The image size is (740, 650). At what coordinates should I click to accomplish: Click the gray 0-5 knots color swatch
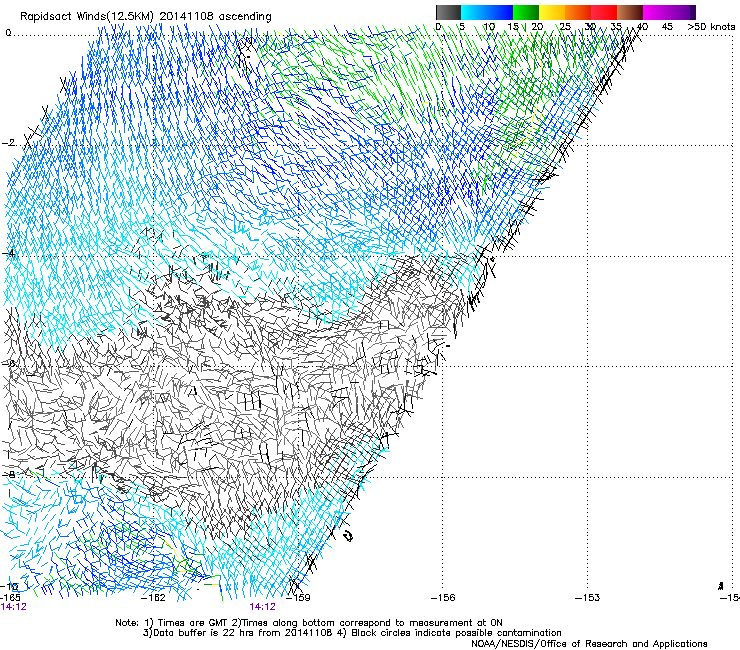pos(448,12)
